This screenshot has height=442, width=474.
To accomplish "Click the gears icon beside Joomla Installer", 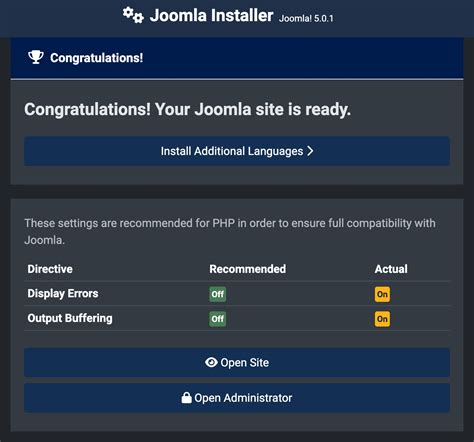I will (x=133, y=15).
